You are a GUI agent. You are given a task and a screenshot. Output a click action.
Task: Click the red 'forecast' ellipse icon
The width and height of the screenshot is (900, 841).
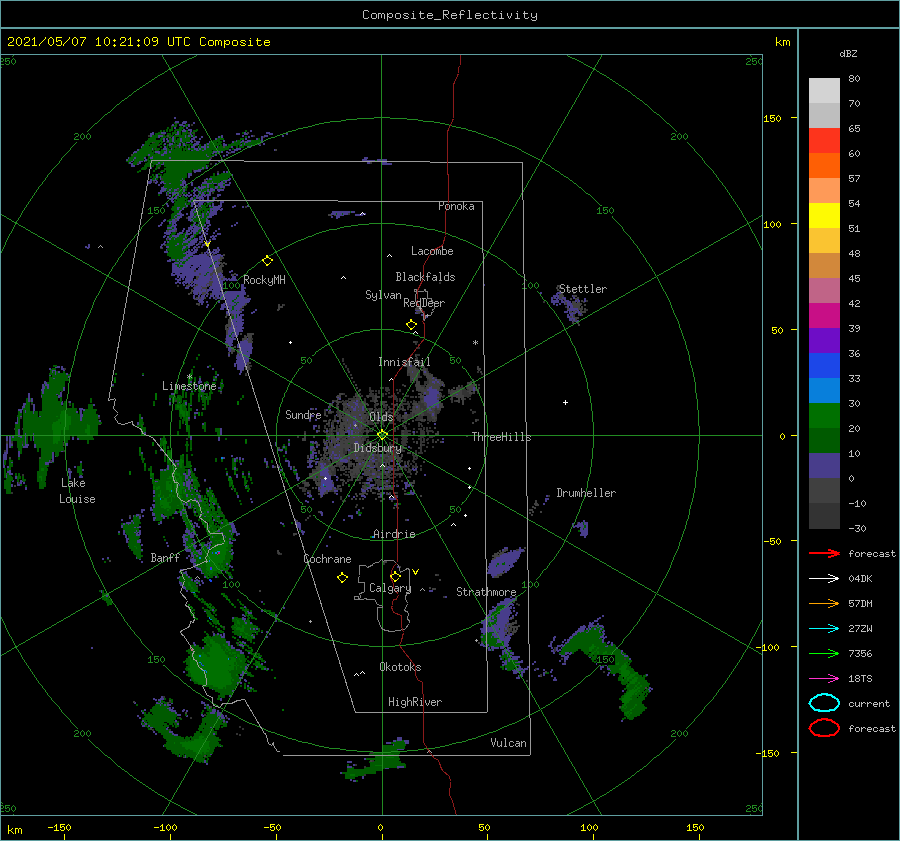824,728
